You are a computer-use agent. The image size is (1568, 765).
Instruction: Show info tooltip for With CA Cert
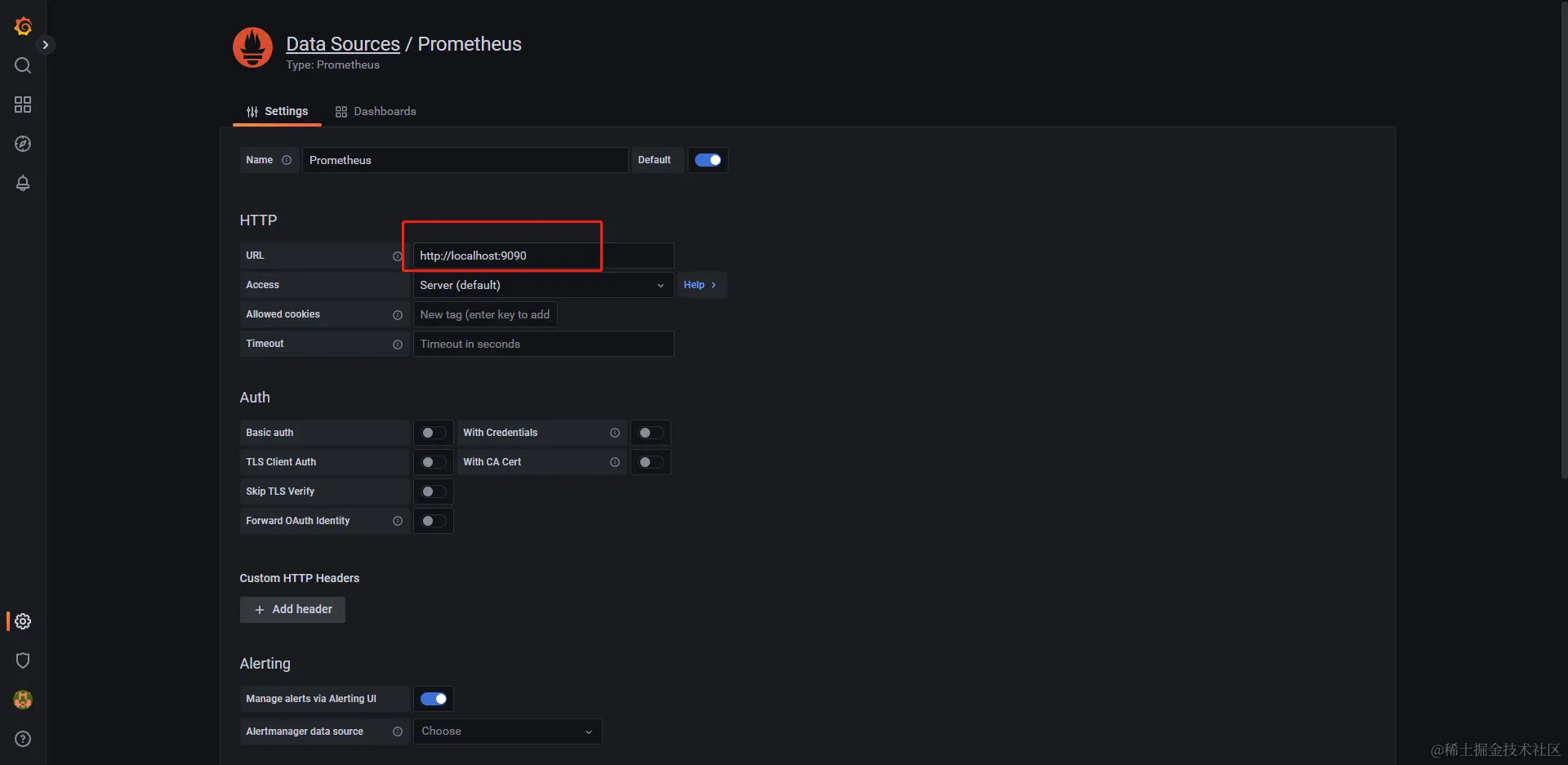[615, 462]
